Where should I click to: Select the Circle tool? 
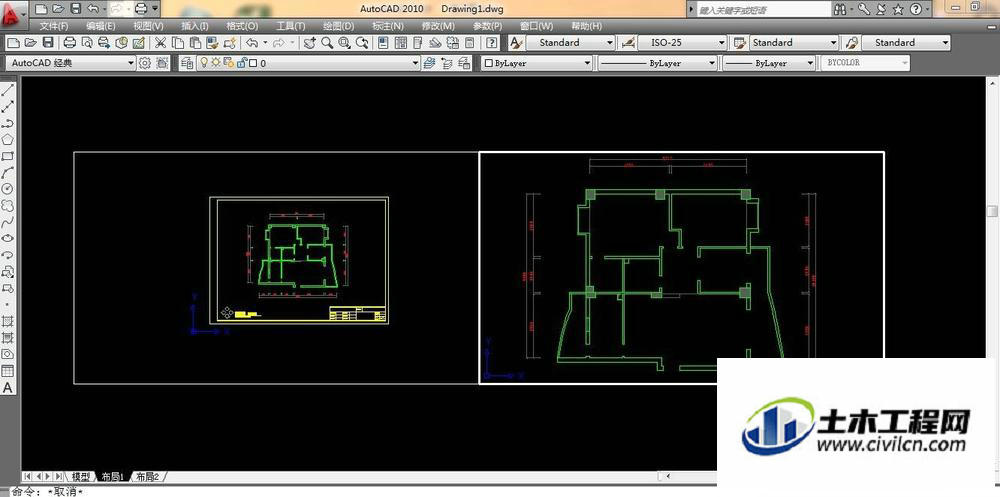pyautogui.click(x=8, y=189)
